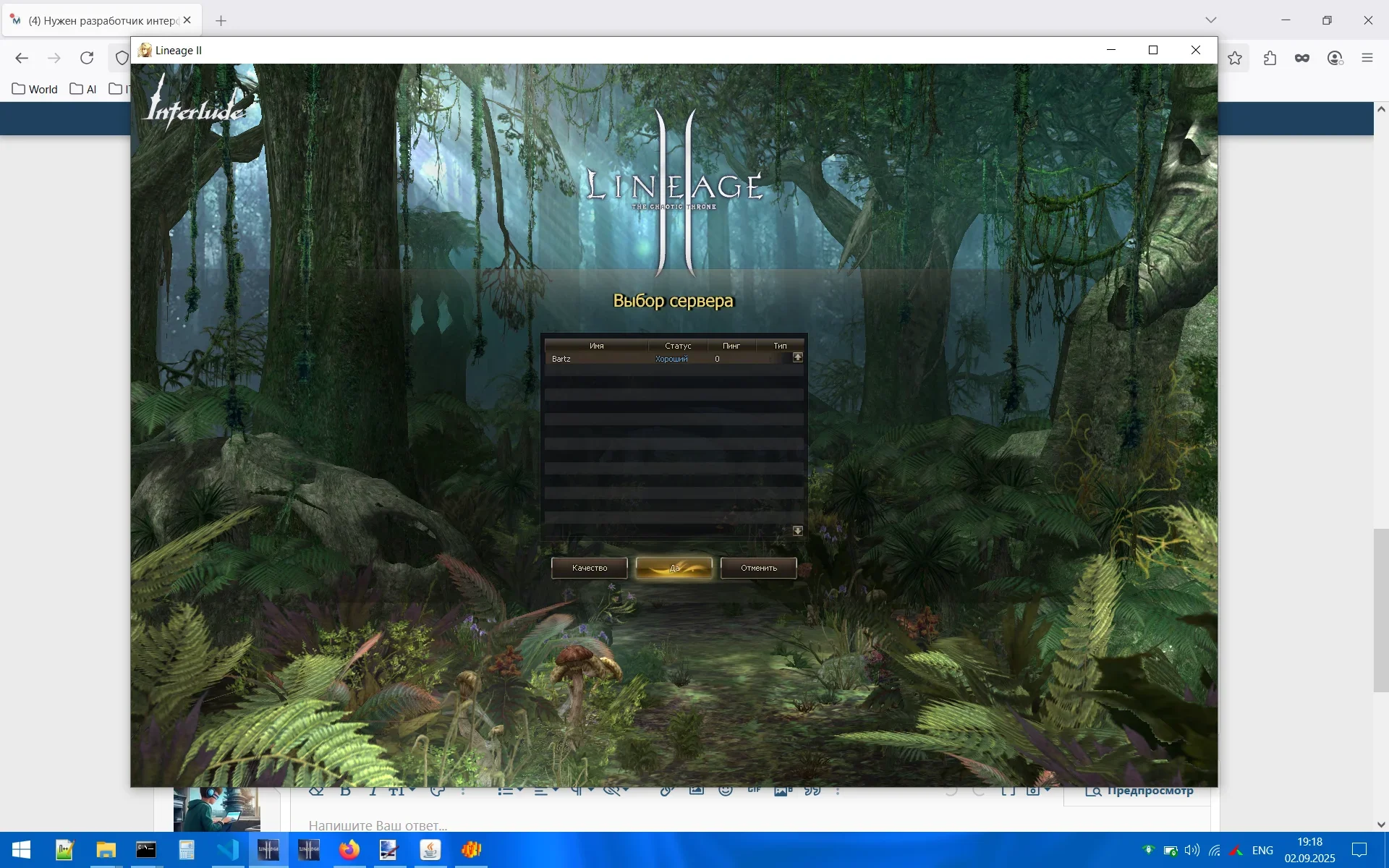Click server list scroll down arrow

tap(798, 531)
